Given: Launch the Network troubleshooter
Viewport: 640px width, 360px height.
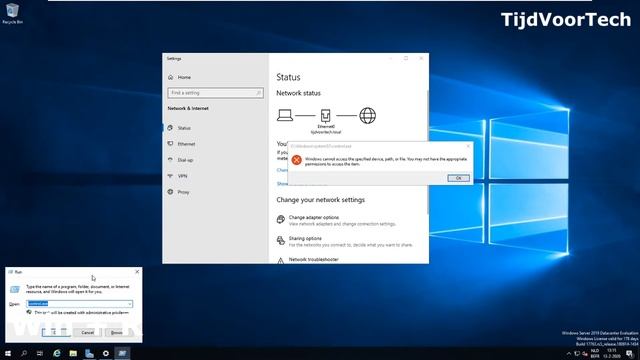Looking at the screenshot, I should click(x=313, y=260).
